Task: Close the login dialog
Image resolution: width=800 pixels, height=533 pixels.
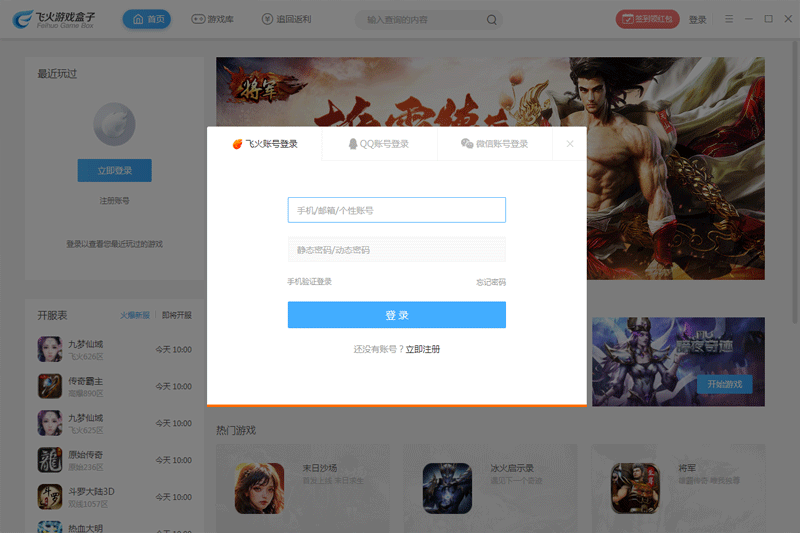Action: (570, 144)
